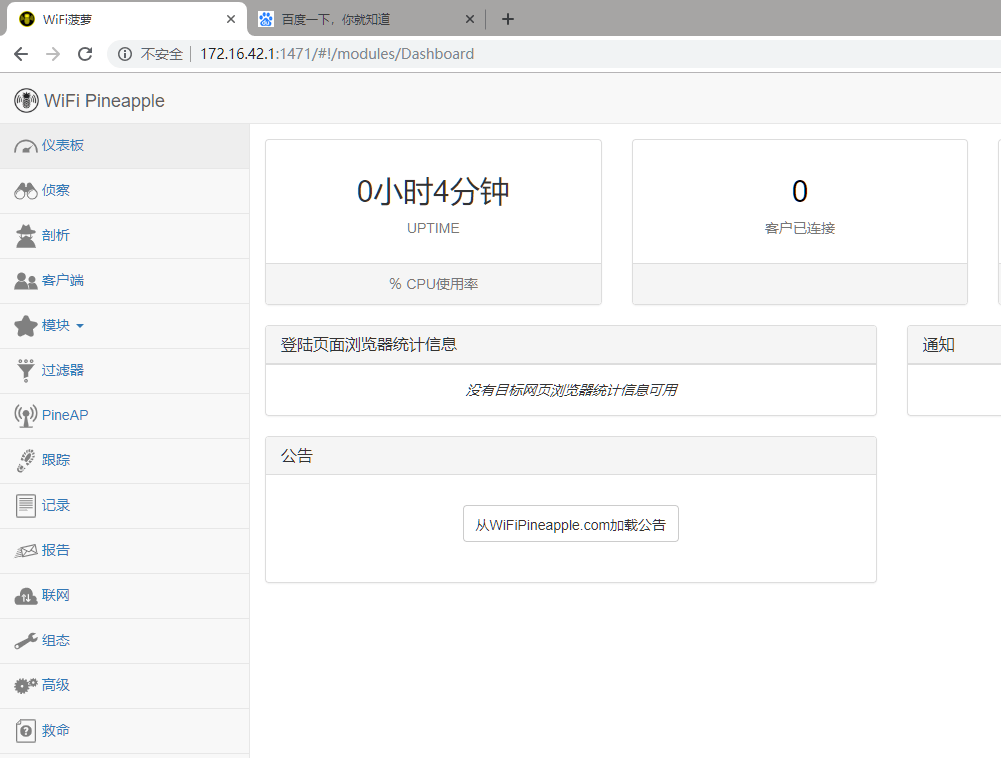
Task: Click the star icon for 模块
Action: 26,326
